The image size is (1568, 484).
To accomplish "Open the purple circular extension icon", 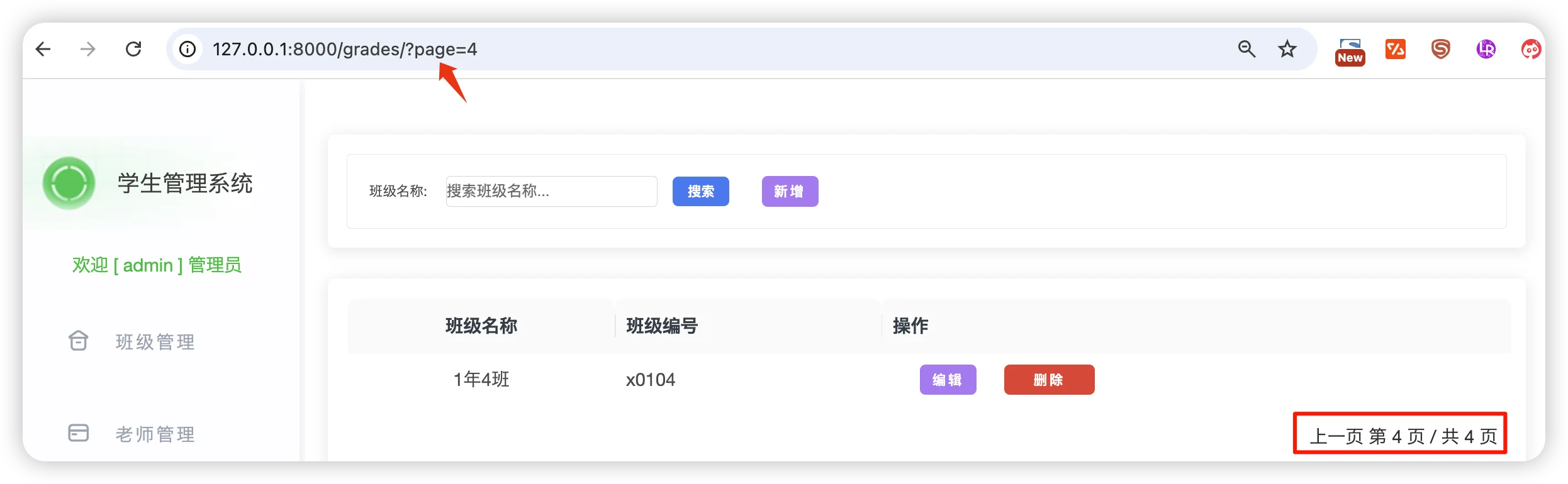I will point(1486,49).
